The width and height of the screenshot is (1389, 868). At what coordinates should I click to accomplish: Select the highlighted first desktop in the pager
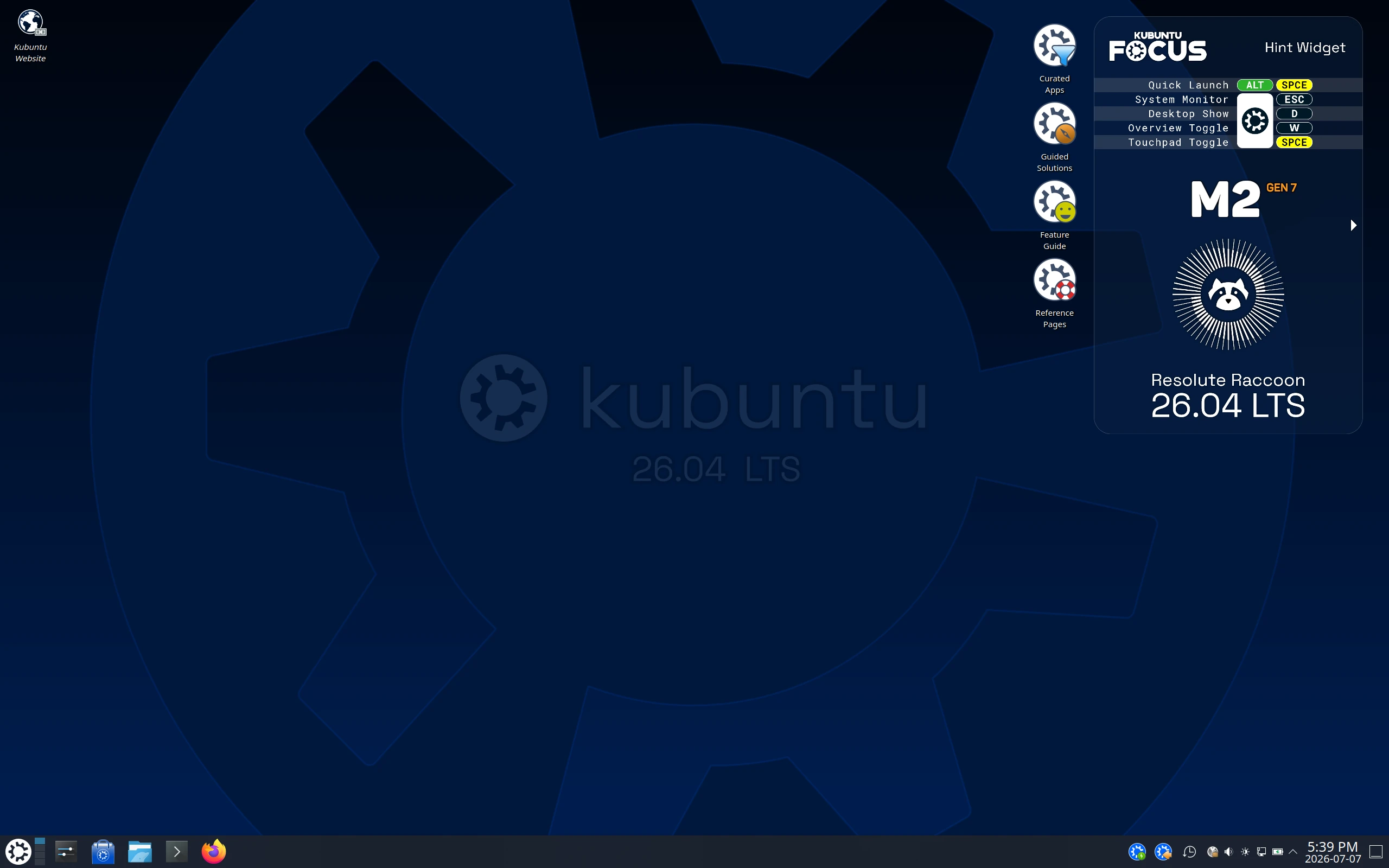(x=40, y=841)
